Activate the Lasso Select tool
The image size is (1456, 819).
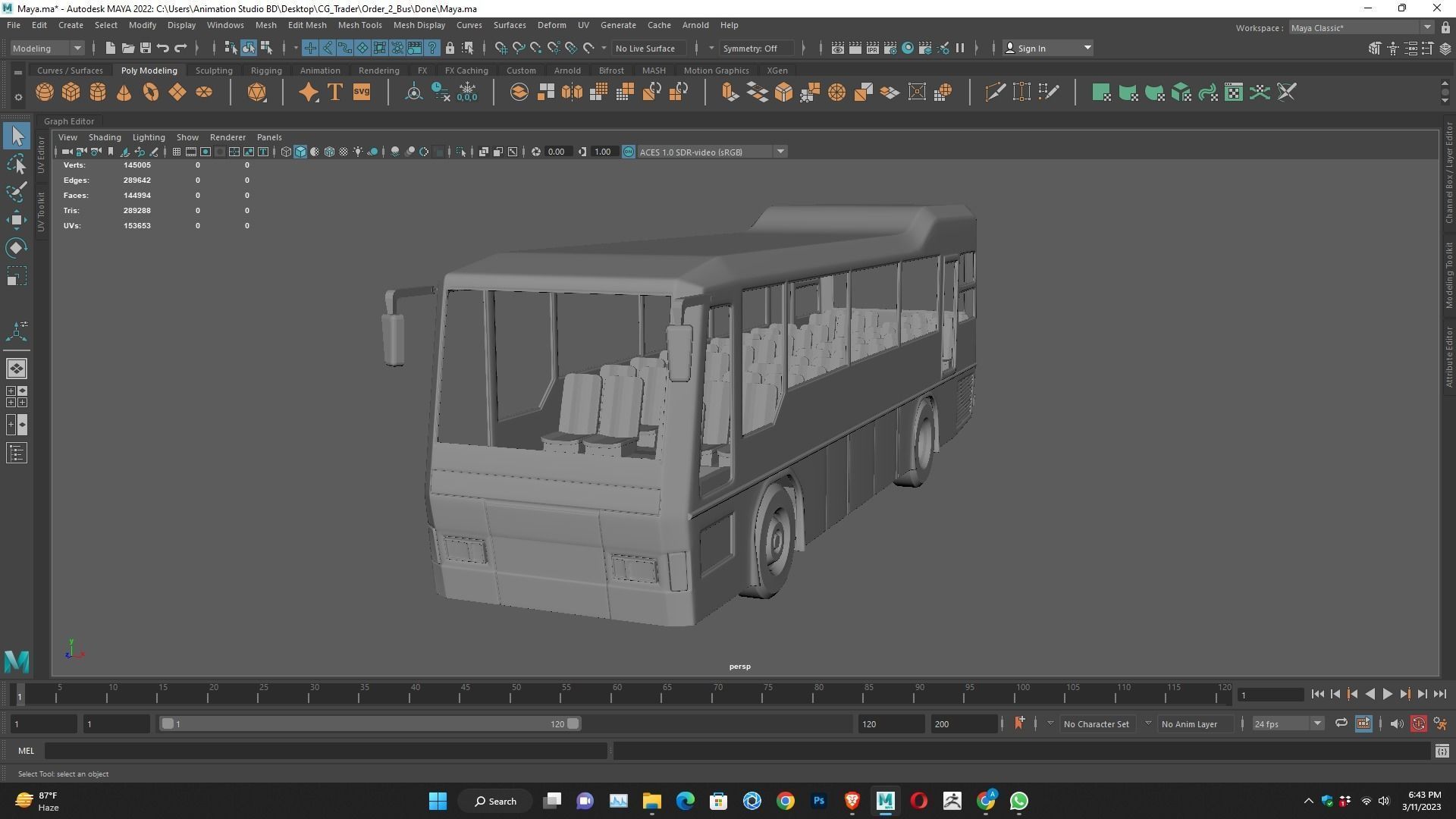coord(17,164)
